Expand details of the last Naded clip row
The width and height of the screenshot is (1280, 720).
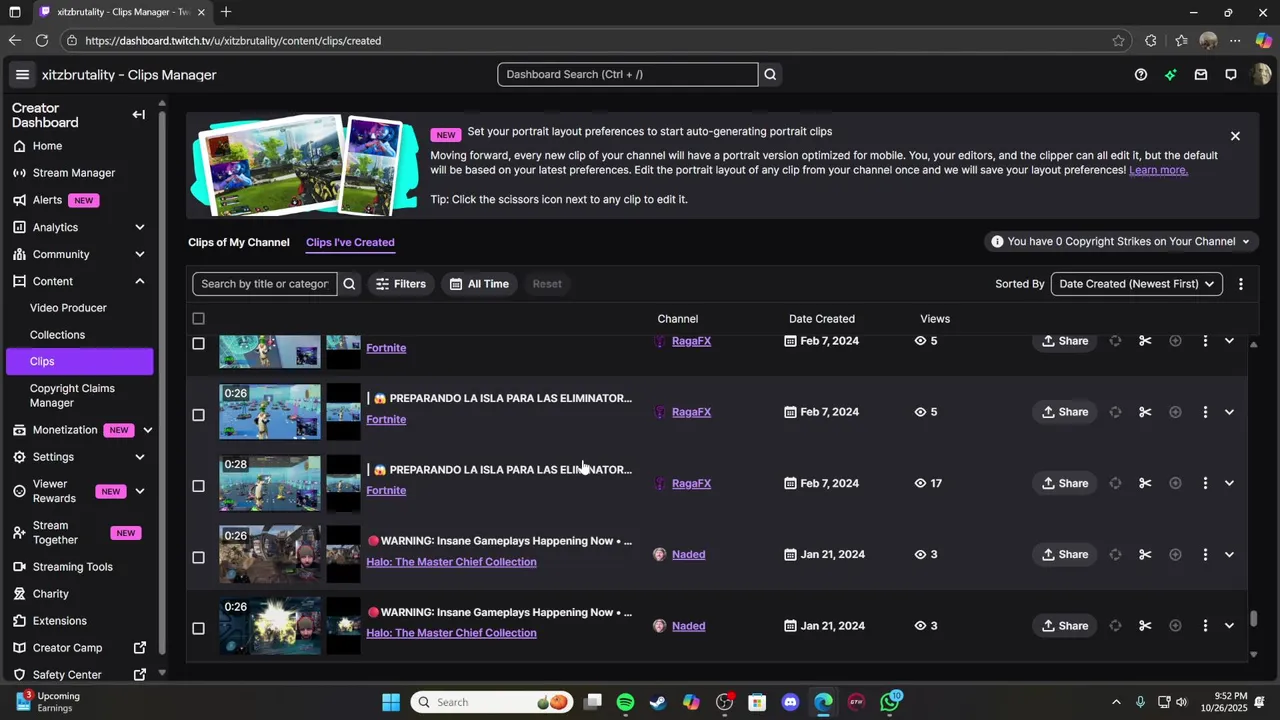pos(1229,626)
